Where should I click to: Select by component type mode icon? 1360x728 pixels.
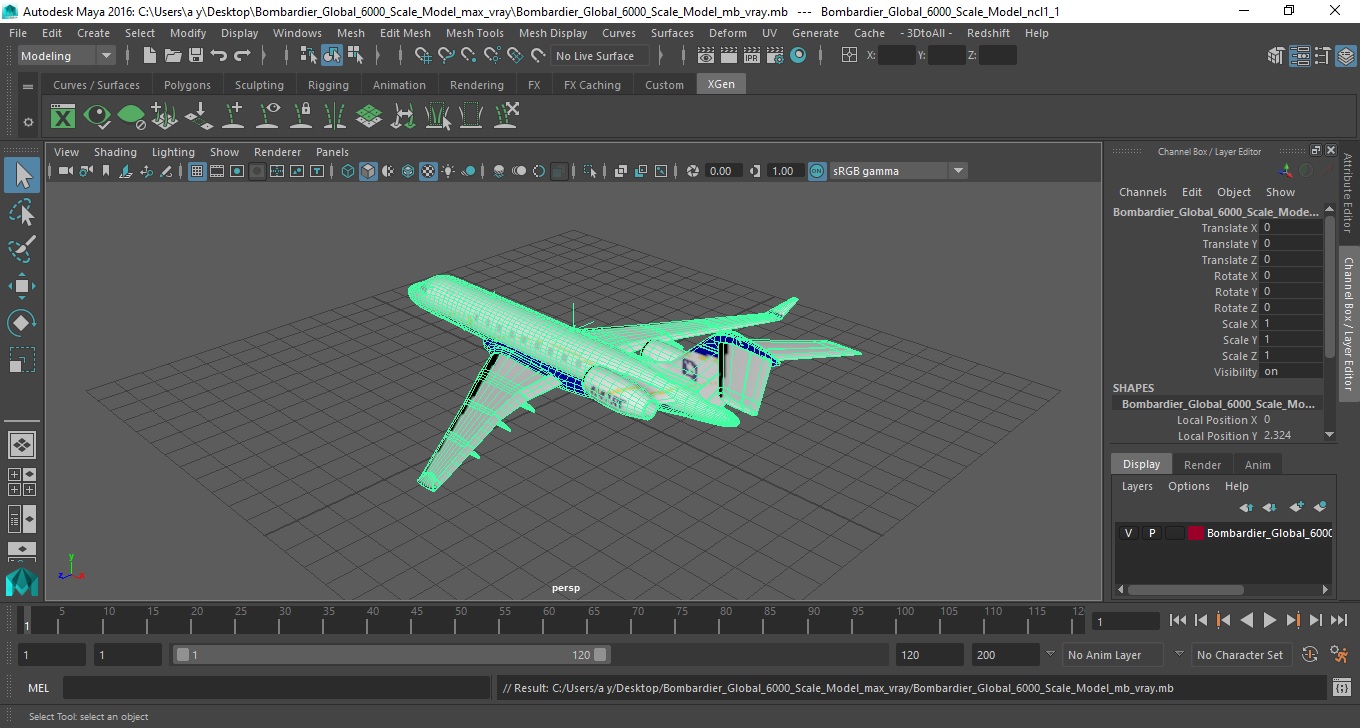(x=355, y=56)
